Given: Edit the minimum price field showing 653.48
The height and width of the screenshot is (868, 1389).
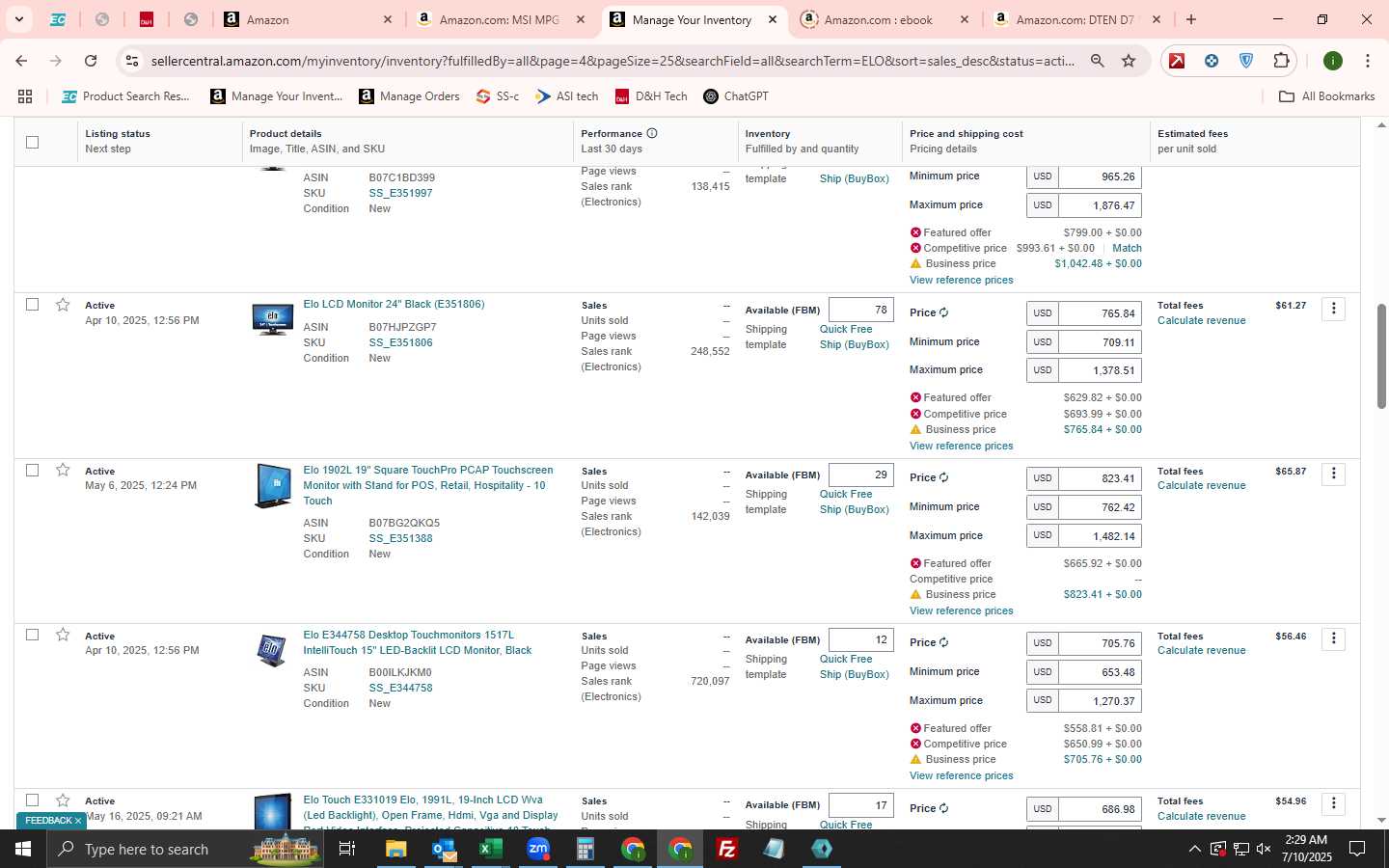Looking at the screenshot, I should coord(1100,672).
